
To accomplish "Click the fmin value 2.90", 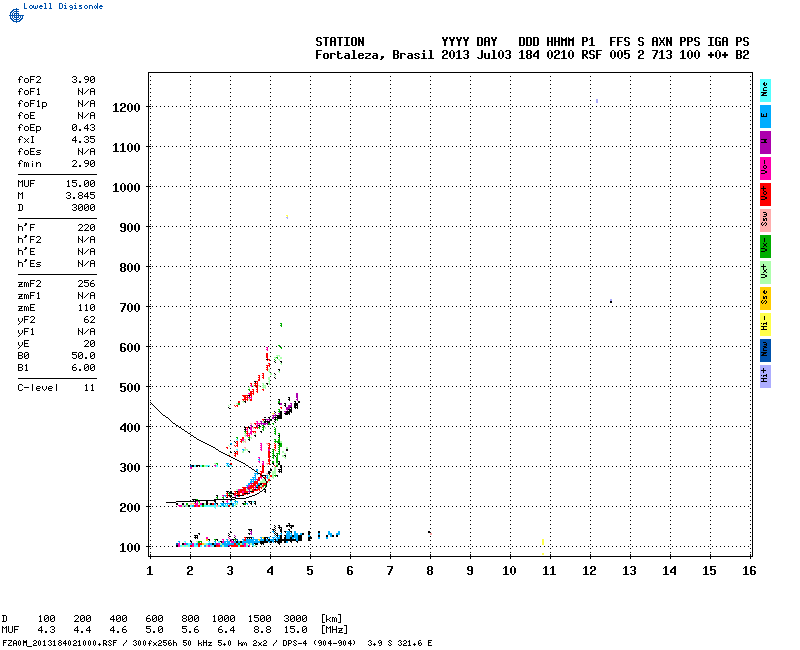I will [x=83, y=164].
